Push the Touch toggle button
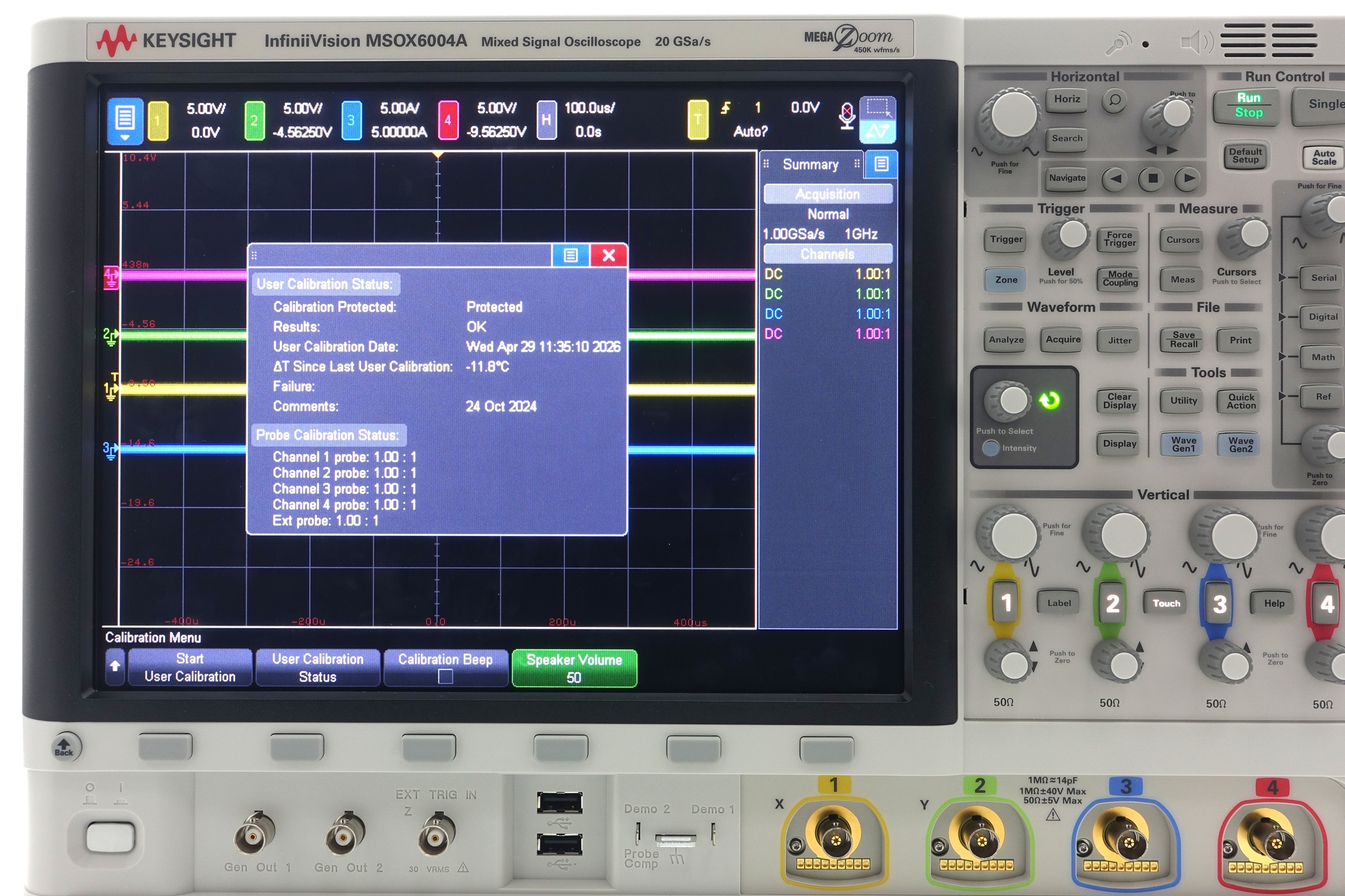Viewport: 1345px width, 896px height. click(x=1166, y=603)
